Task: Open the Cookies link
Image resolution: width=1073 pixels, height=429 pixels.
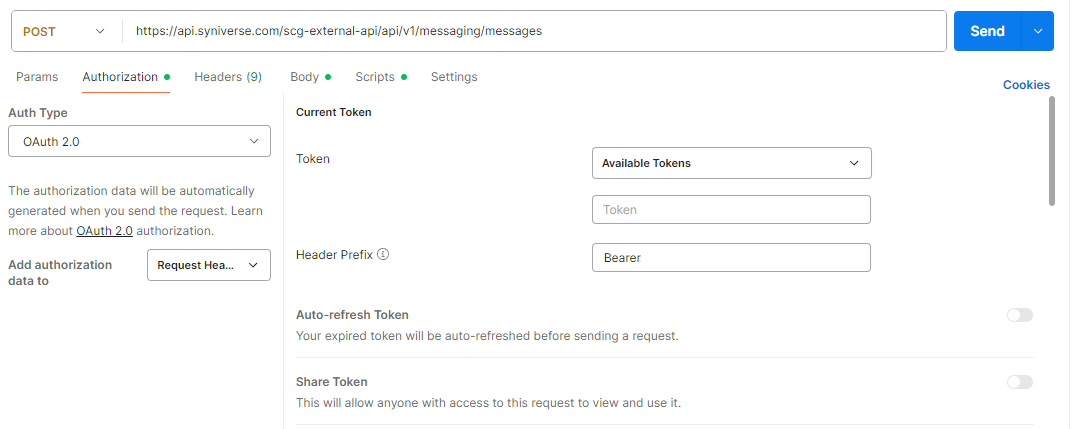Action: (x=1026, y=85)
